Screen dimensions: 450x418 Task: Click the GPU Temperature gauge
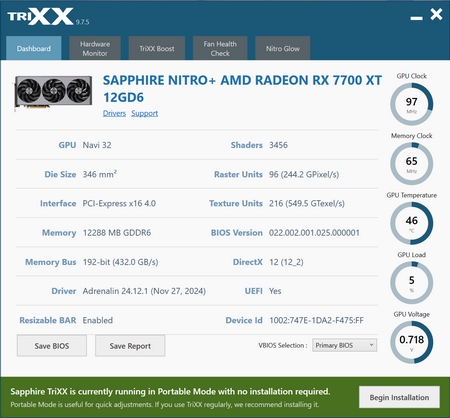pos(412,223)
